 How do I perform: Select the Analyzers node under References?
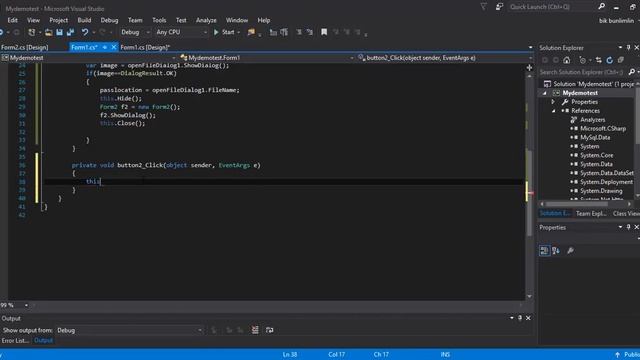[592, 120]
